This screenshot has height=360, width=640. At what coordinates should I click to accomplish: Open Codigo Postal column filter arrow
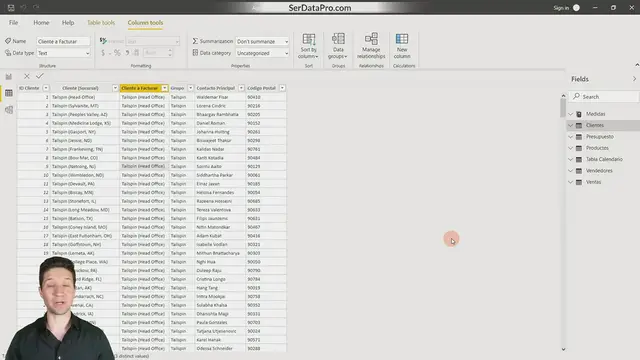point(282,88)
